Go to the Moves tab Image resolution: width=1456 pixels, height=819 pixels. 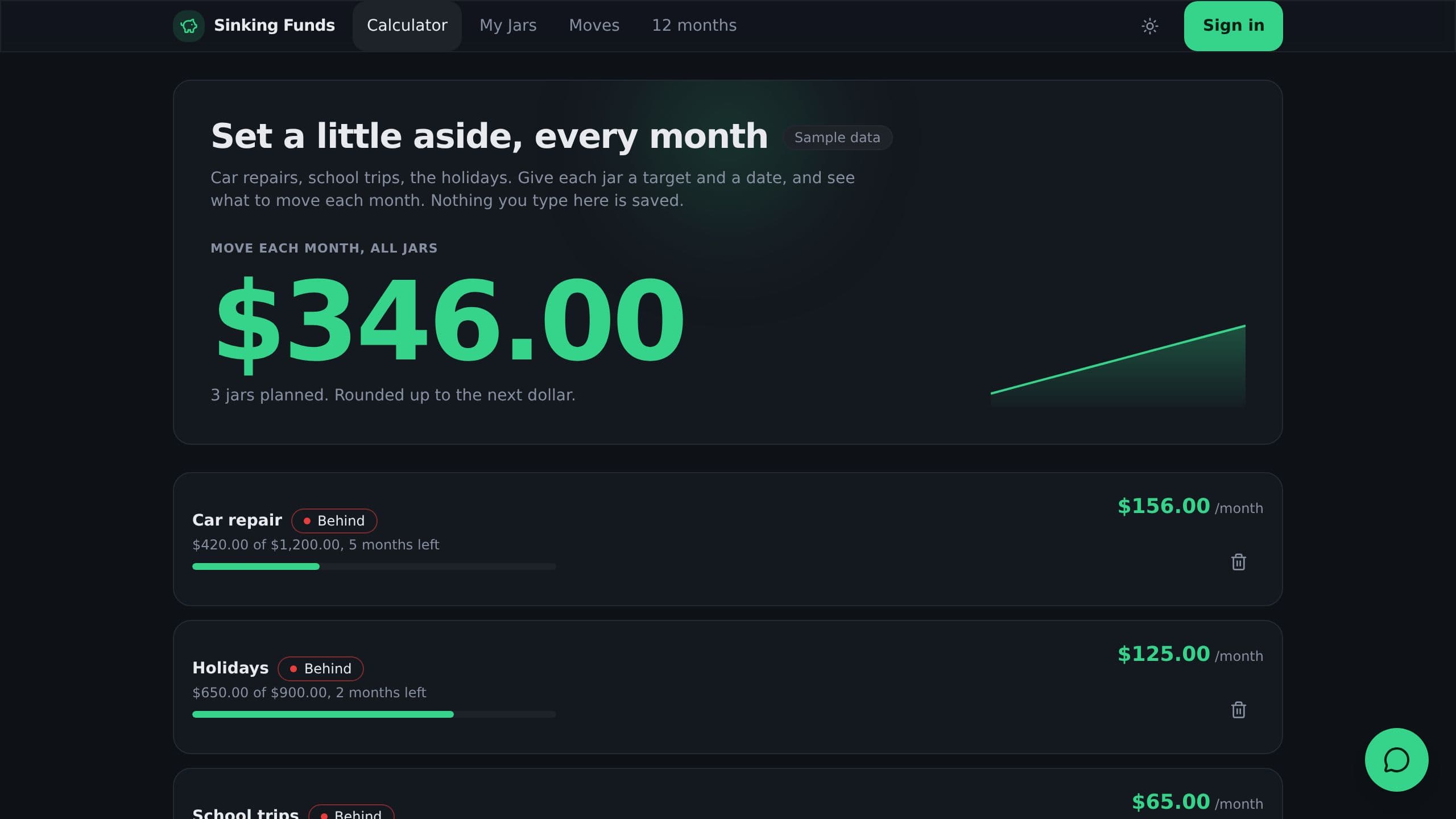pos(594,26)
